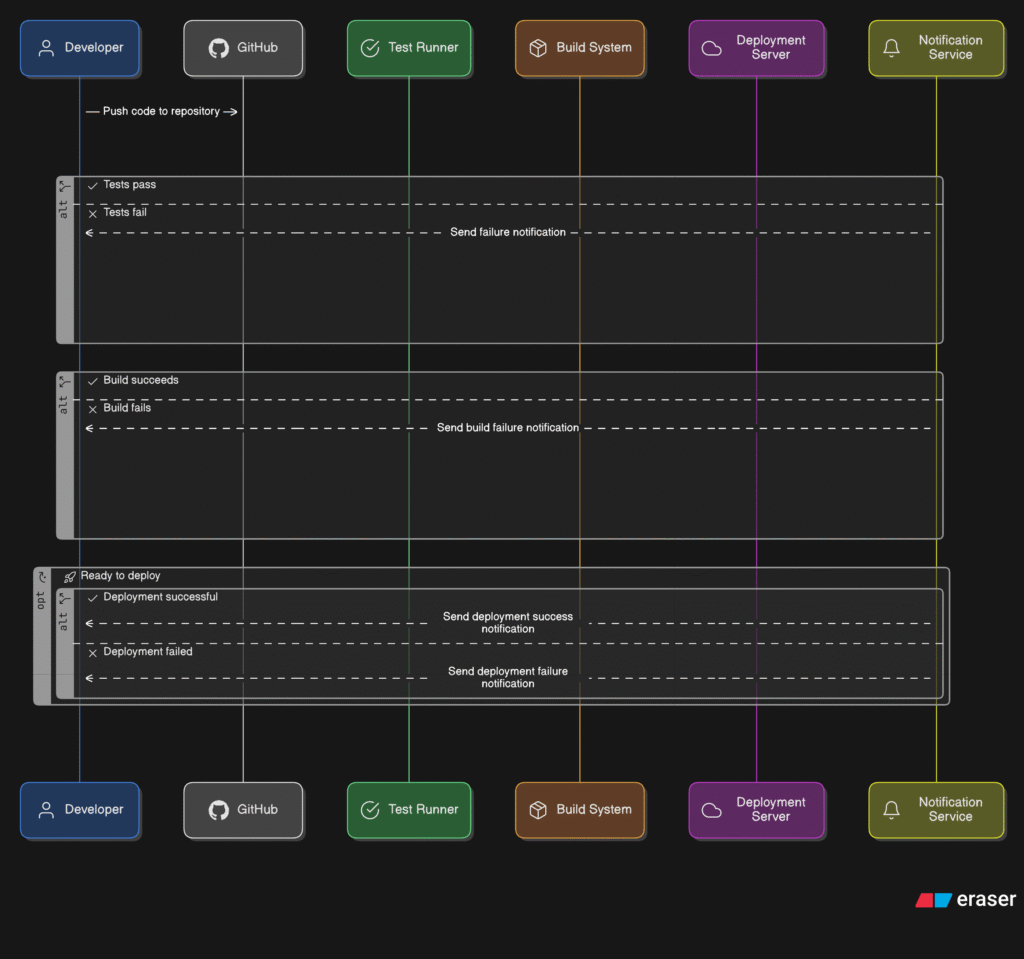This screenshot has width=1024, height=959.
Task: Click the bell icon in the bottom Notification Service box
Action: (891, 810)
